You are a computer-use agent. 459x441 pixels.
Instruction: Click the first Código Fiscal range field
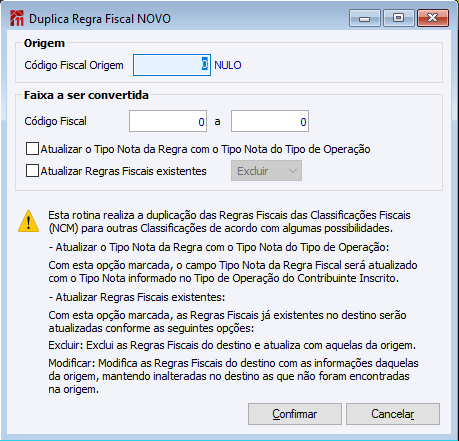(168, 121)
